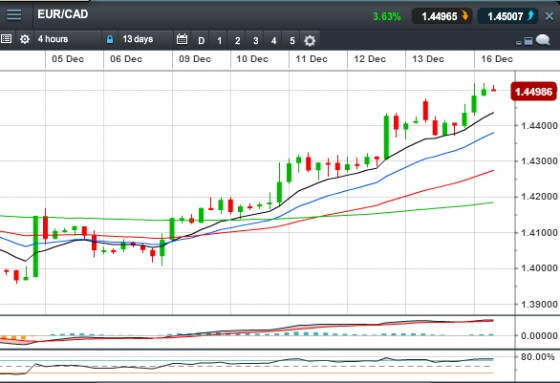
Task: Click the red current price tag 1.44986
Action: [x=534, y=92]
